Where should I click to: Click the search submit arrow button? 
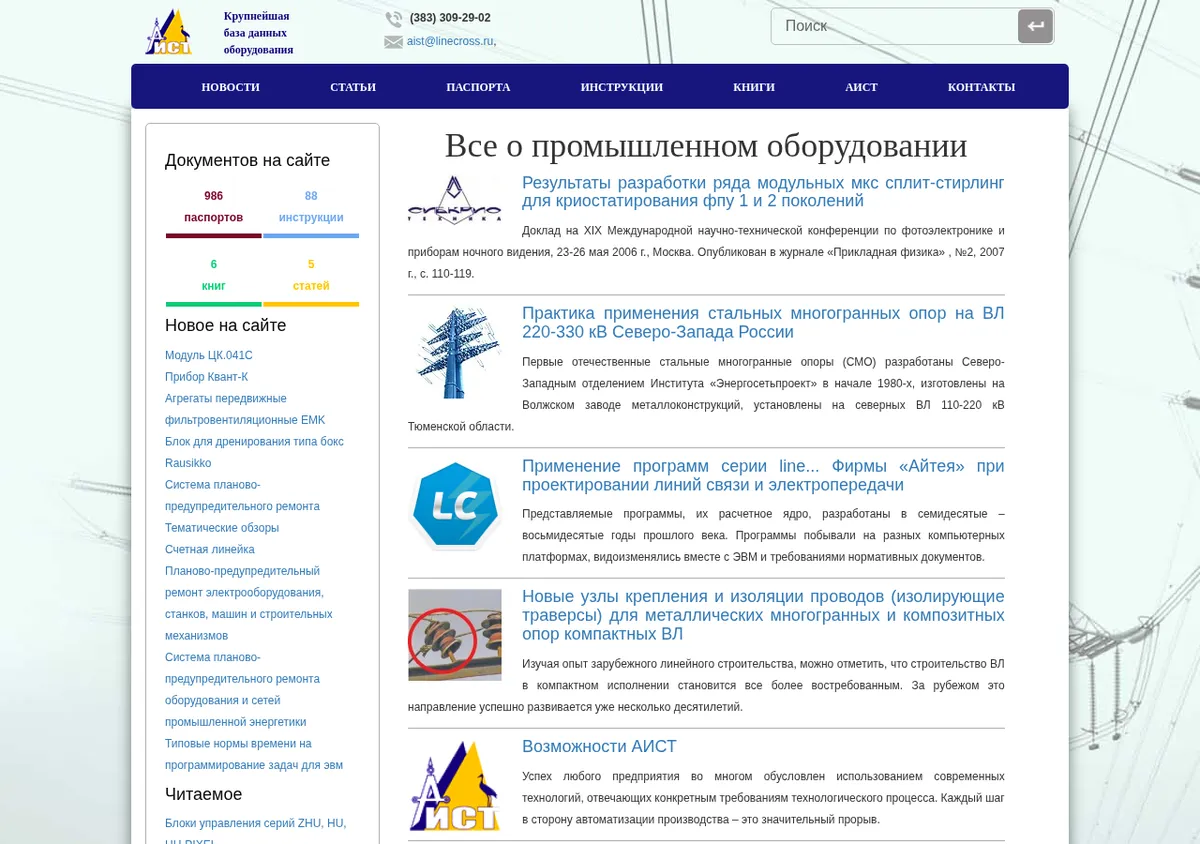(x=1035, y=26)
